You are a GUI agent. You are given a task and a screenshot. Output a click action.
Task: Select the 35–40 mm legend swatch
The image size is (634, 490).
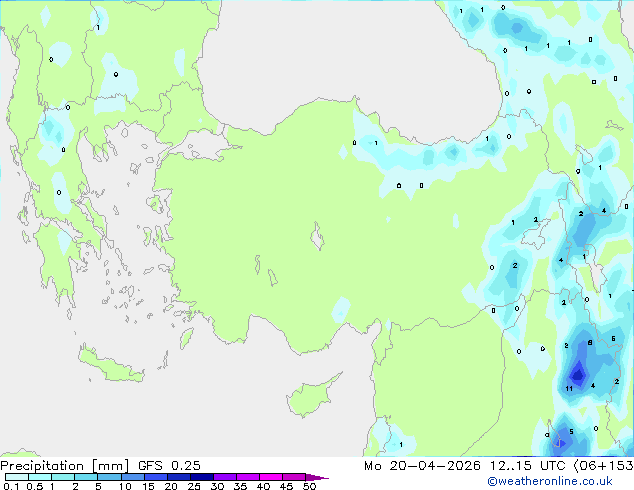[x=248, y=477]
